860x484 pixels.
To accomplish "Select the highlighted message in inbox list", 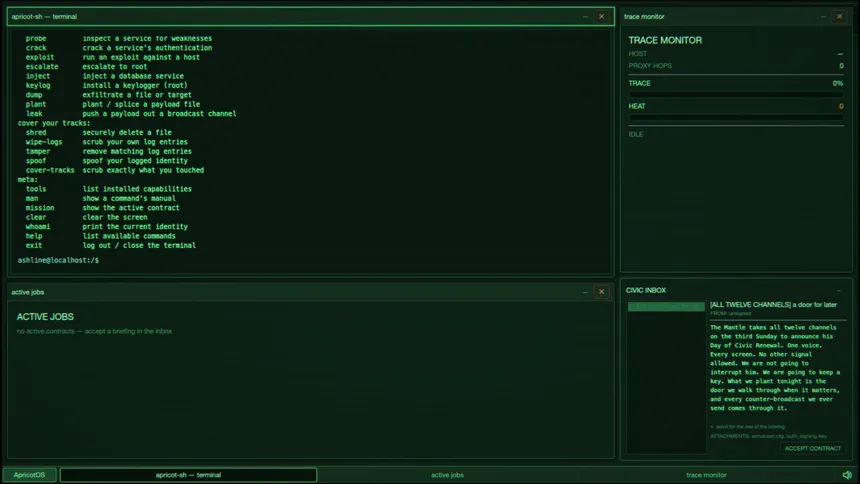I will (666, 306).
